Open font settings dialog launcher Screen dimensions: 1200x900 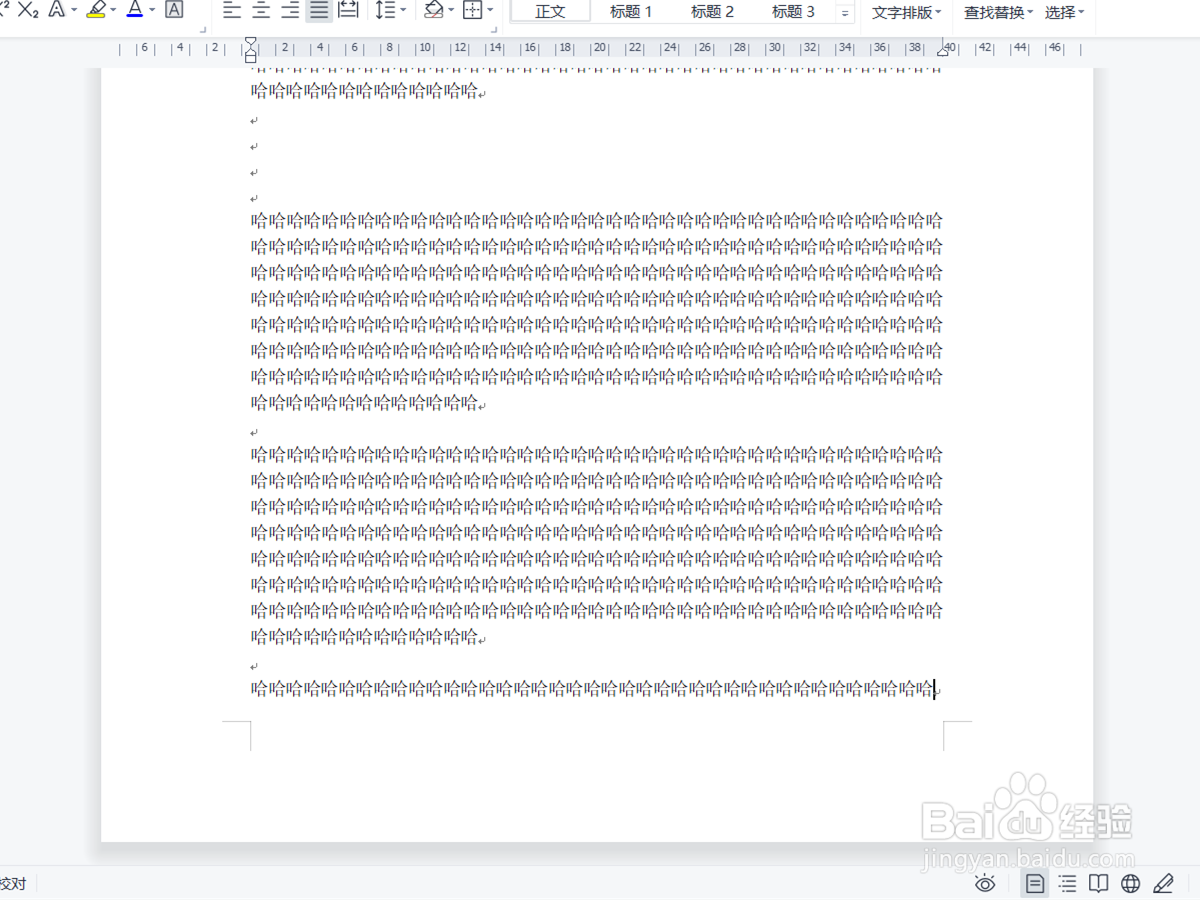pos(204,30)
